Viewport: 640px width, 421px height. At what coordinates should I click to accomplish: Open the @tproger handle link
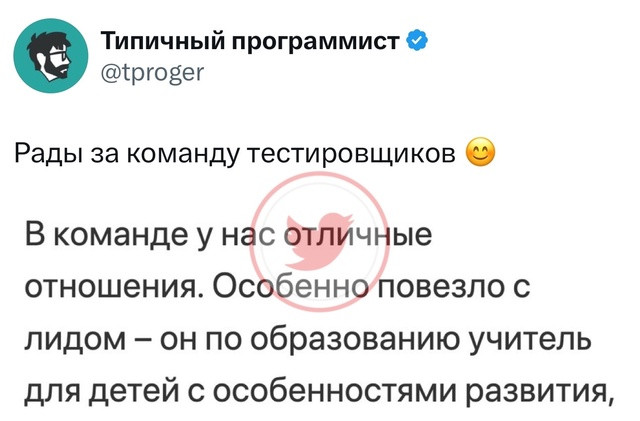[152, 73]
